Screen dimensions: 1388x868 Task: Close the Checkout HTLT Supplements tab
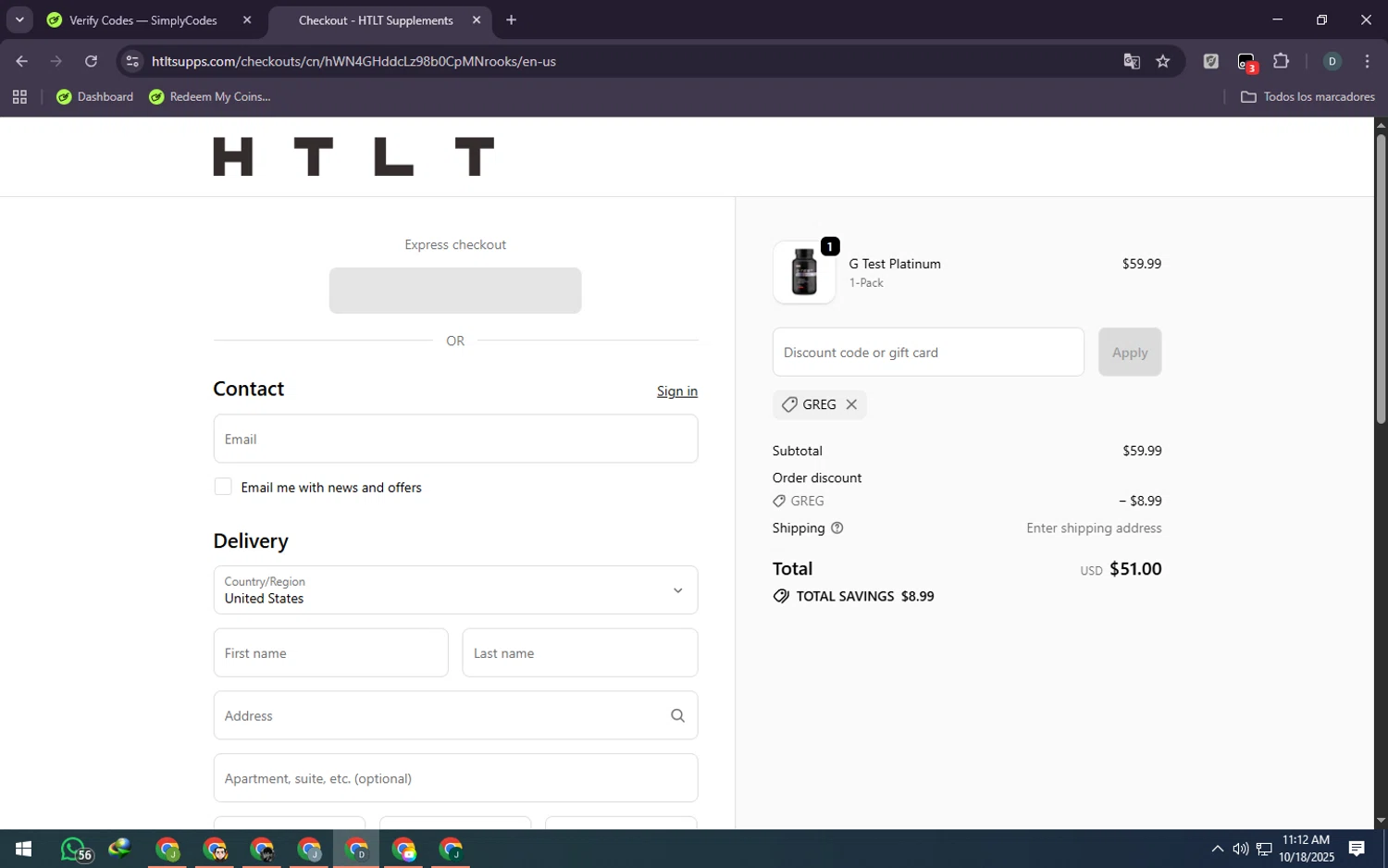coord(477,19)
